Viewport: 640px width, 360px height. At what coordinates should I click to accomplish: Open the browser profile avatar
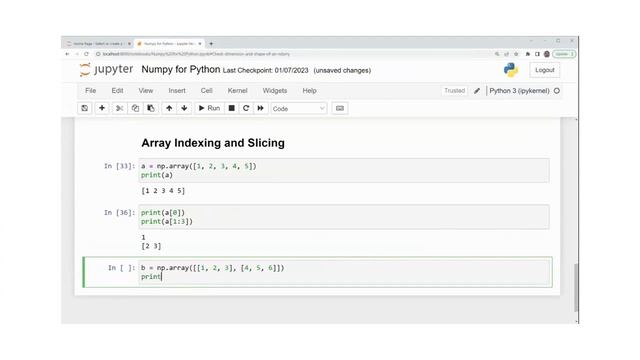point(547,54)
